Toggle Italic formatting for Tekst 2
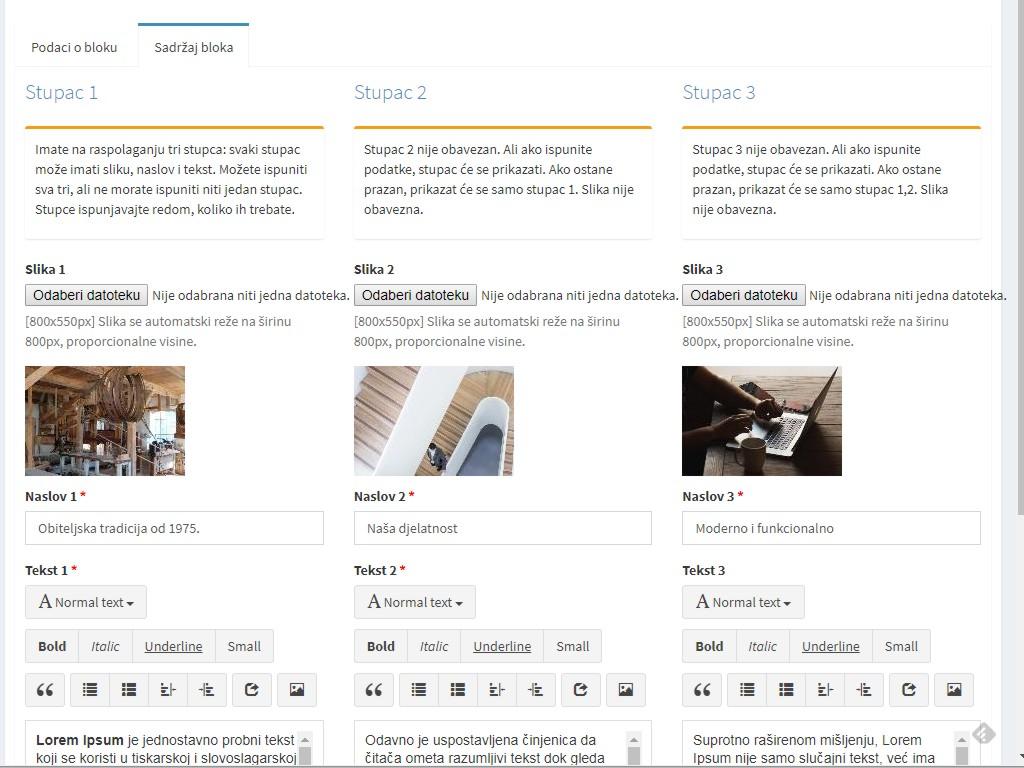 pos(434,647)
